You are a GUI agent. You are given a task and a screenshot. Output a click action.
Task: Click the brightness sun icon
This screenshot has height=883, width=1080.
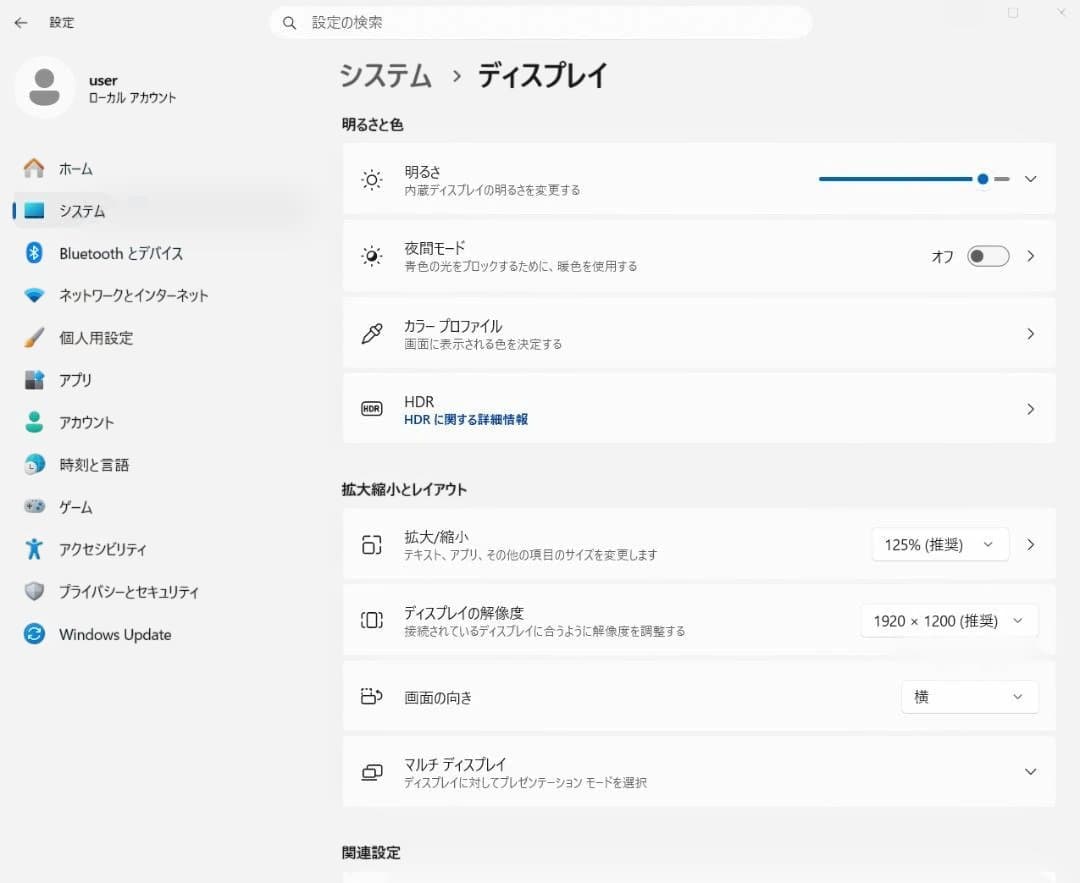[x=372, y=179]
